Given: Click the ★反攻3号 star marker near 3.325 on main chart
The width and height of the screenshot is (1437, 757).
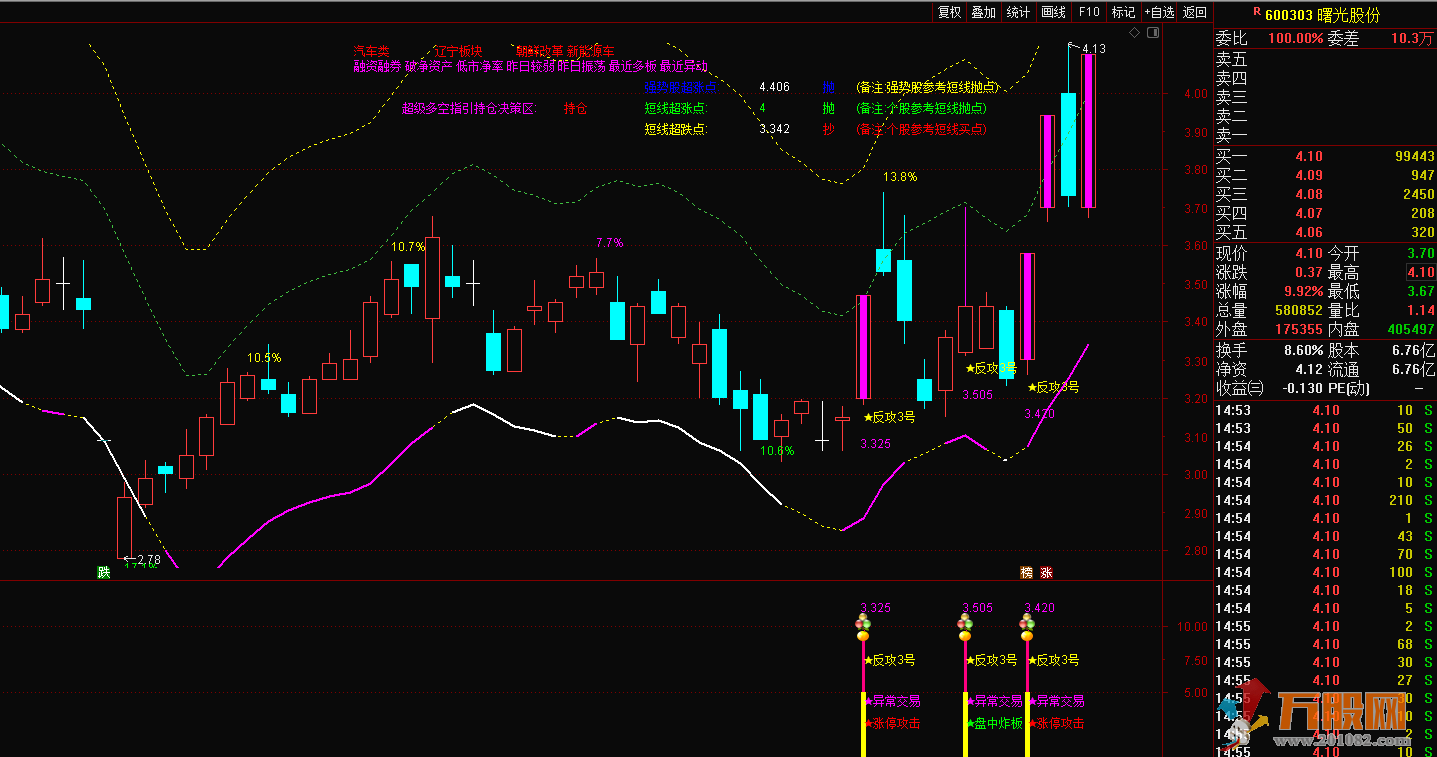Looking at the screenshot, I should [889, 417].
